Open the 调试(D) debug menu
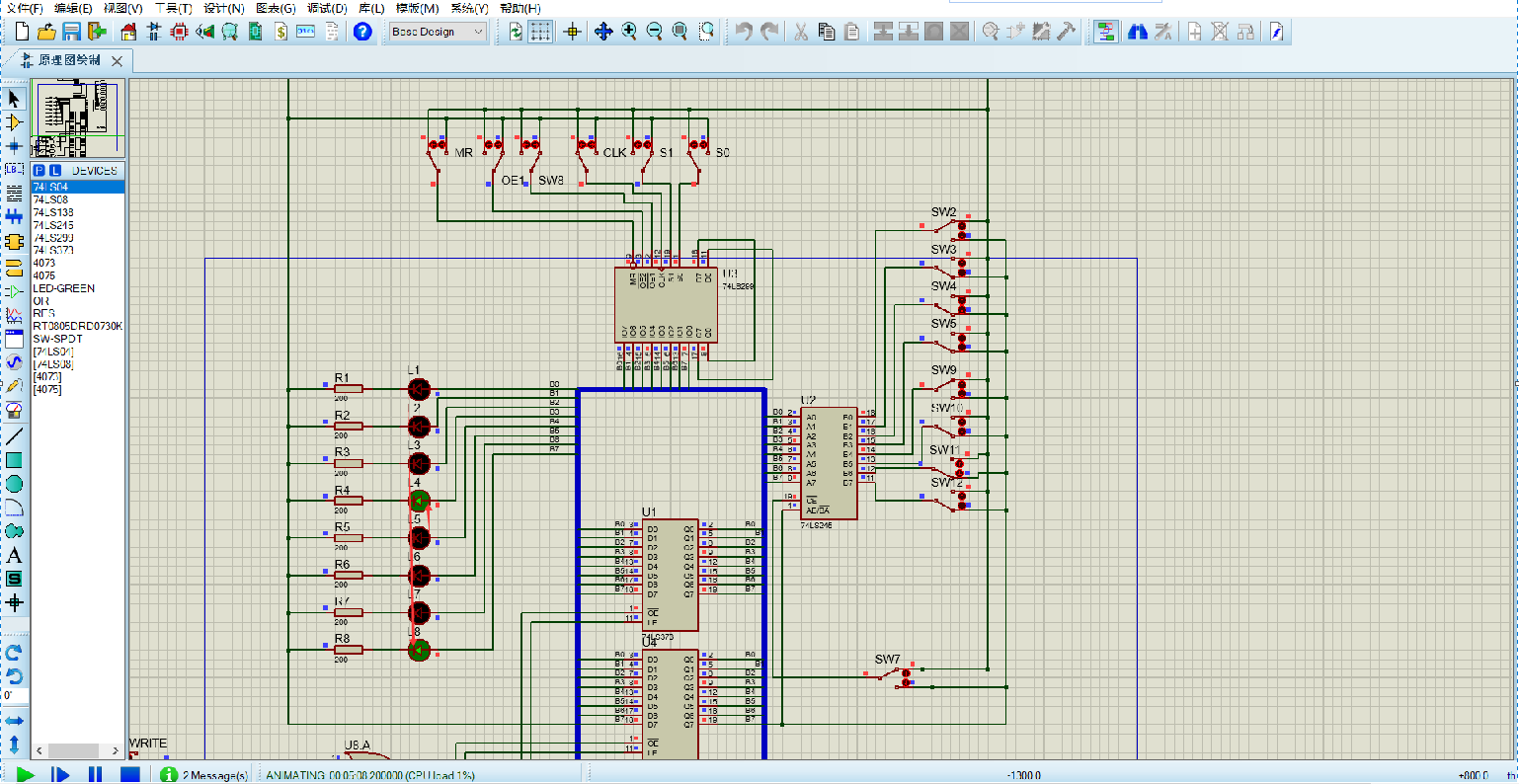This screenshot has width=1519, height=784. [x=326, y=8]
